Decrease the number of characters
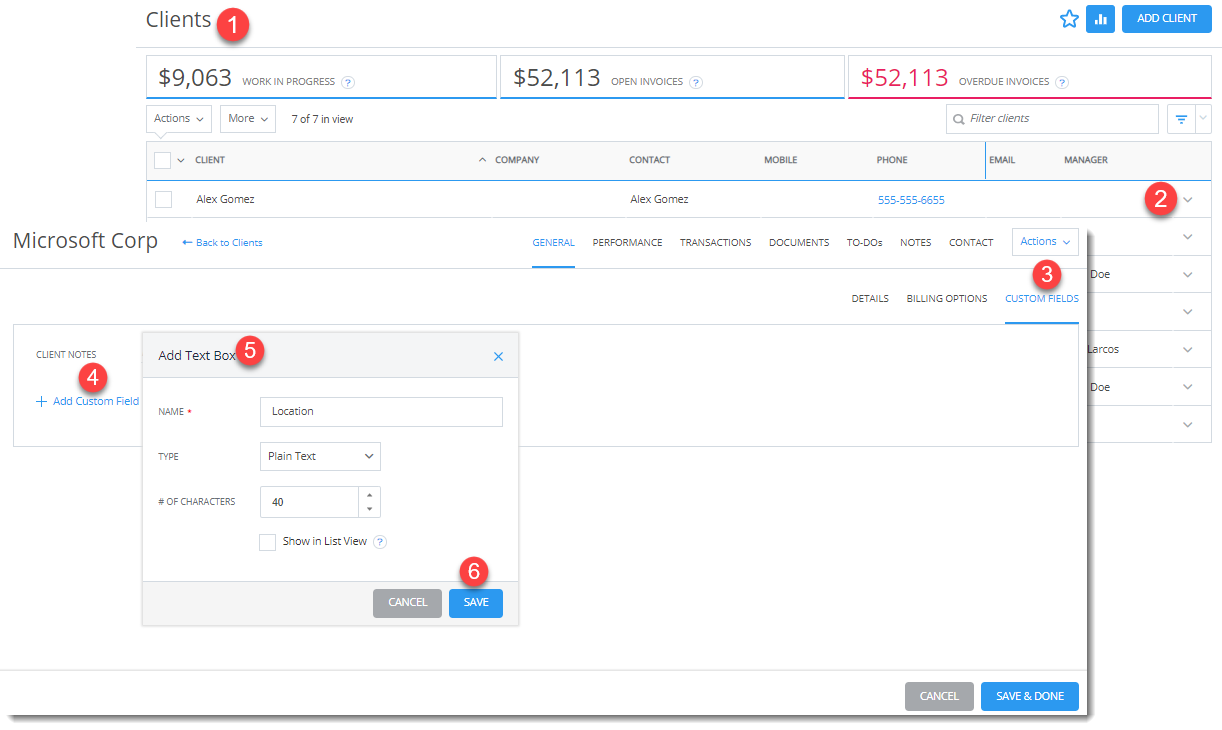Viewport: 1222px width, 730px height. [370, 509]
